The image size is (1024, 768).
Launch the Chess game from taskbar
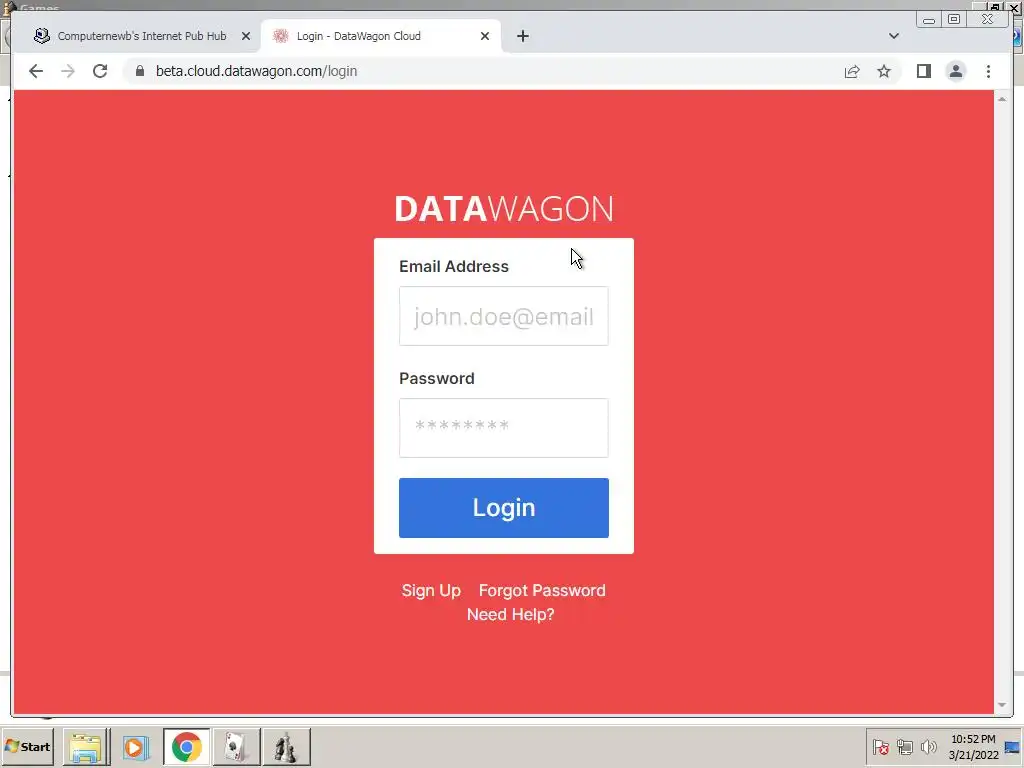tap(286, 746)
